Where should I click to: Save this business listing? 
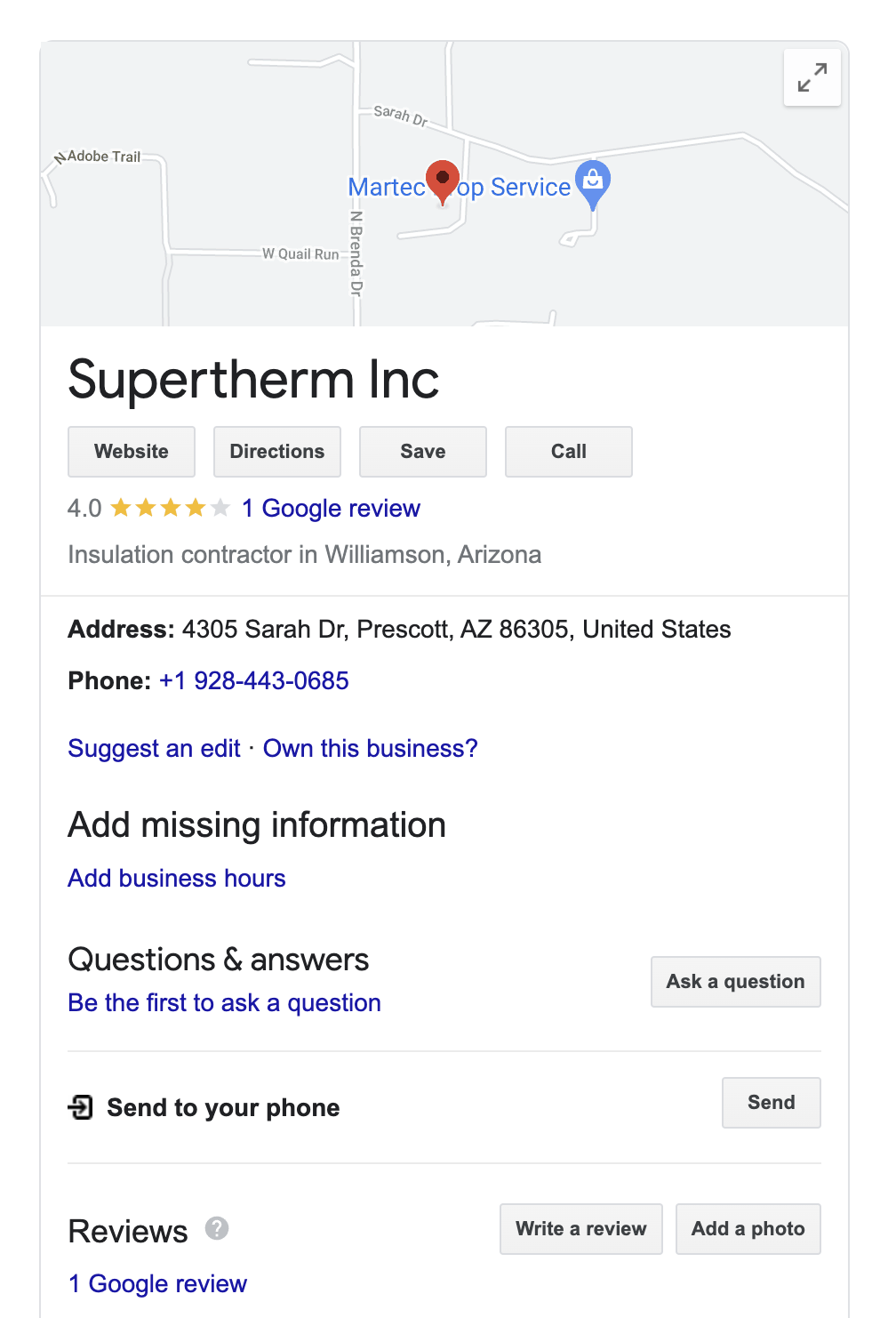[423, 452]
